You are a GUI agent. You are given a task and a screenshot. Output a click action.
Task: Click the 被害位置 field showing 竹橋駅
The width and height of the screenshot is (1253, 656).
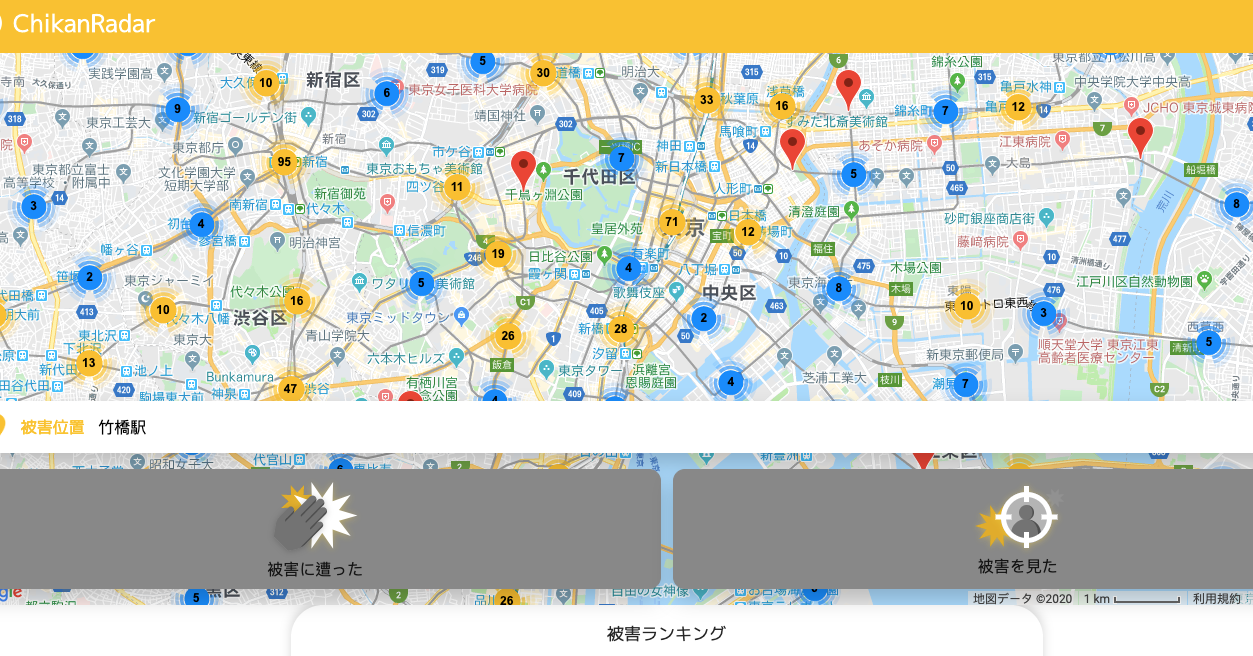point(626,427)
